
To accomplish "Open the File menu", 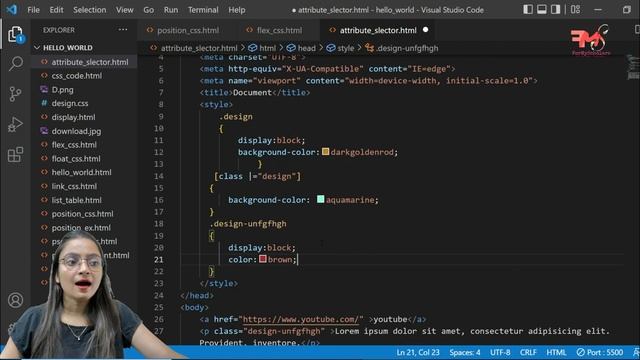I will click(33, 10).
